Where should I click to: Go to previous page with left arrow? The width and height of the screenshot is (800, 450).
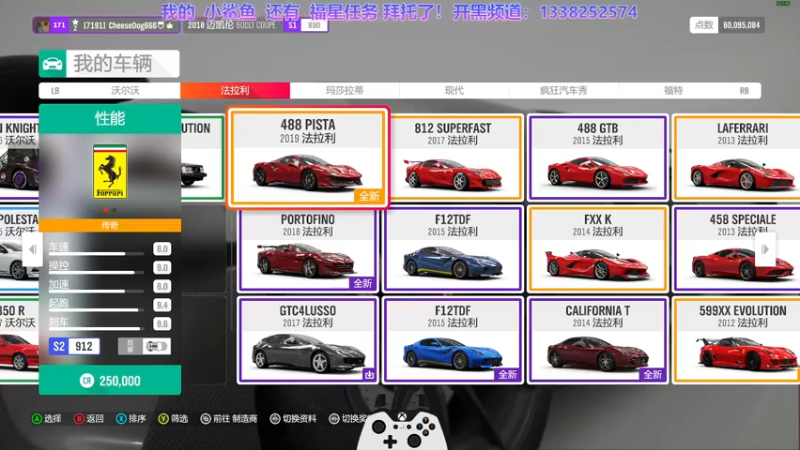(x=33, y=249)
